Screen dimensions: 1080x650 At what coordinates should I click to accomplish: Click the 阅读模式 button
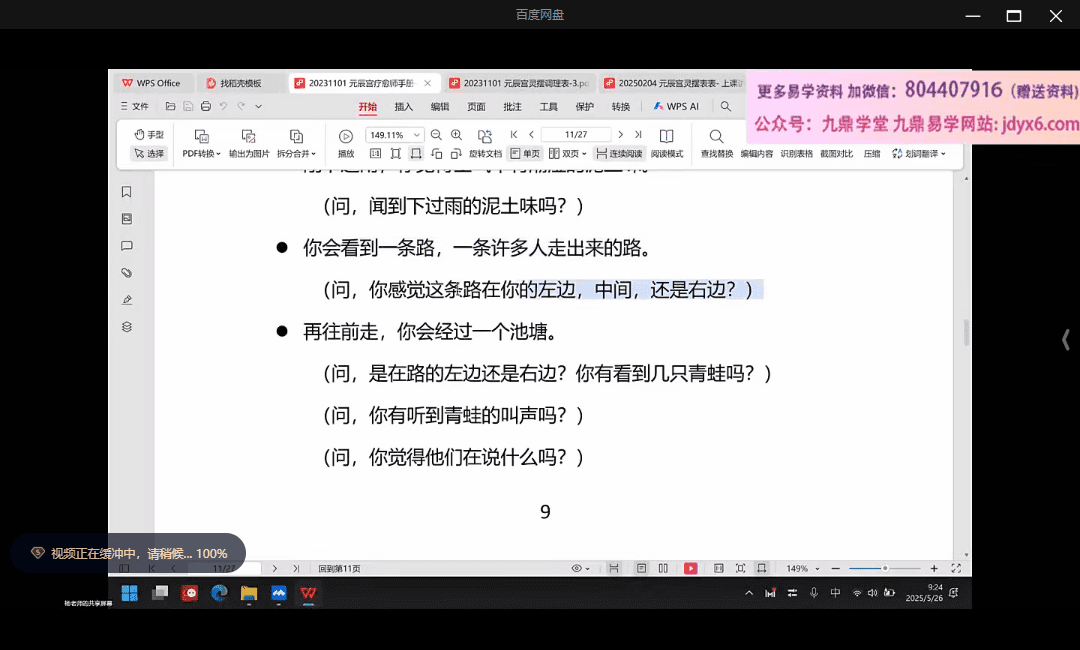coord(667,154)
